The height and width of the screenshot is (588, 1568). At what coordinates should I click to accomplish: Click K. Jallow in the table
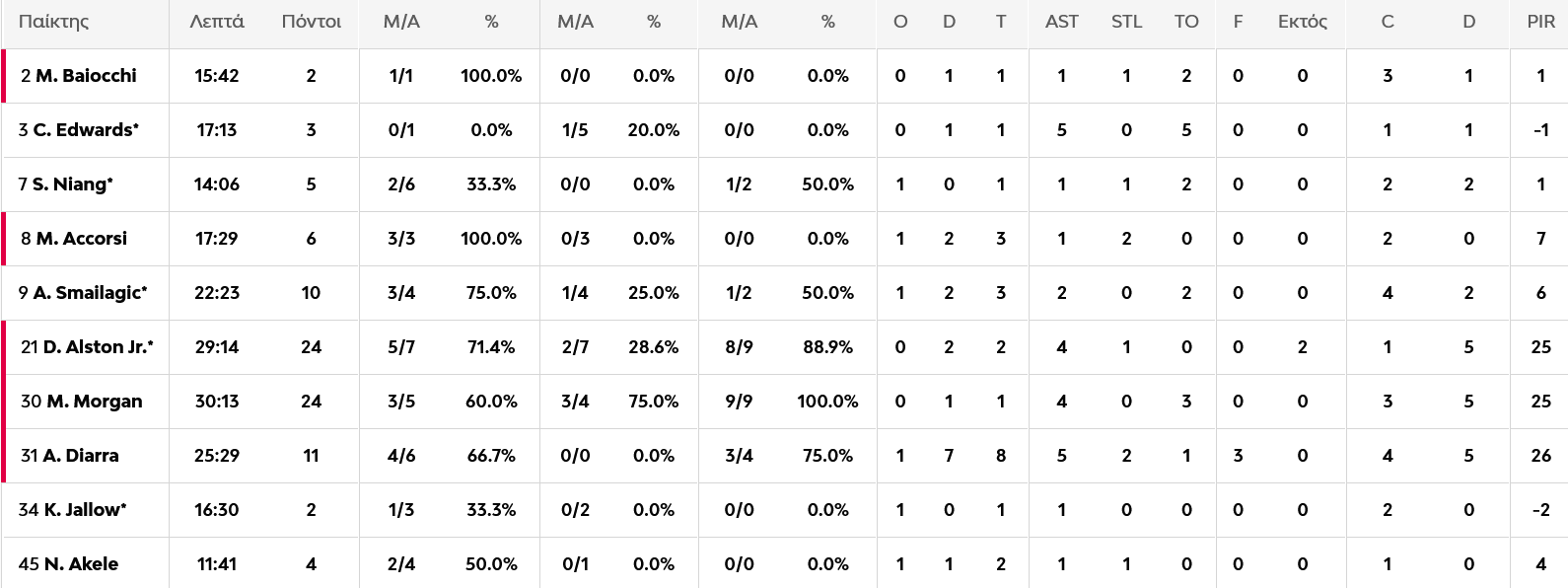click(x=84, y=510)
